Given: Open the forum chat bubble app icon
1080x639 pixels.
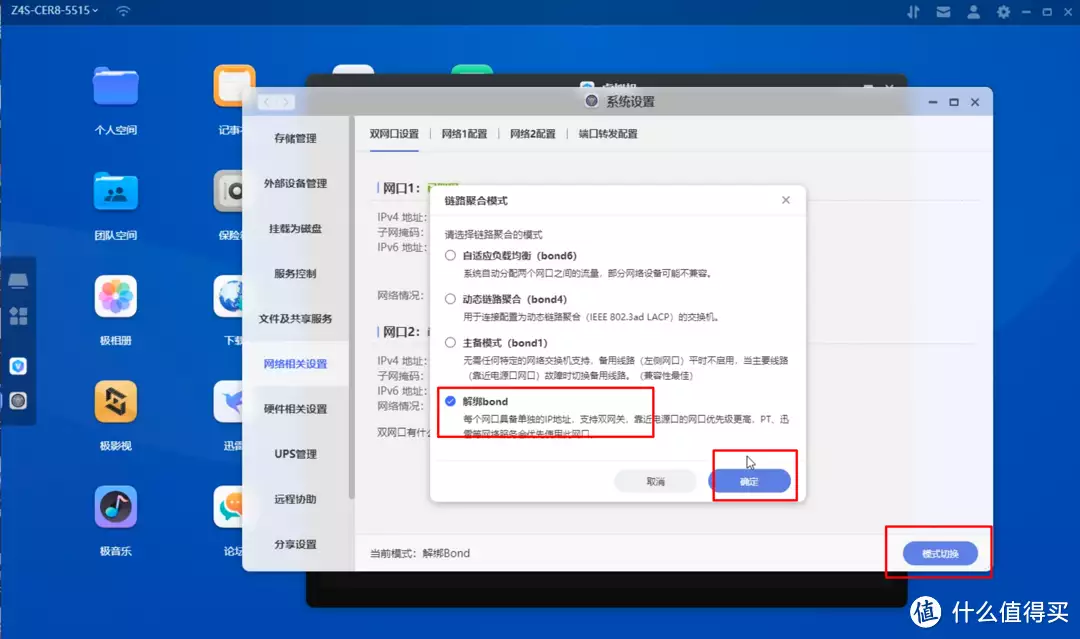Looking at the screenshot, I should coord(229,507).
